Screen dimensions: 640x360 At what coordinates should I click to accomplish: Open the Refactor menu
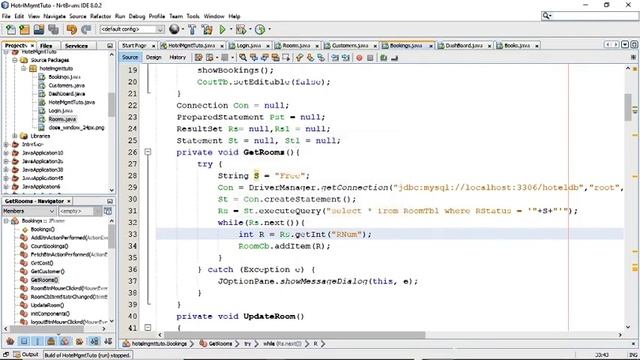click(100, 16)
